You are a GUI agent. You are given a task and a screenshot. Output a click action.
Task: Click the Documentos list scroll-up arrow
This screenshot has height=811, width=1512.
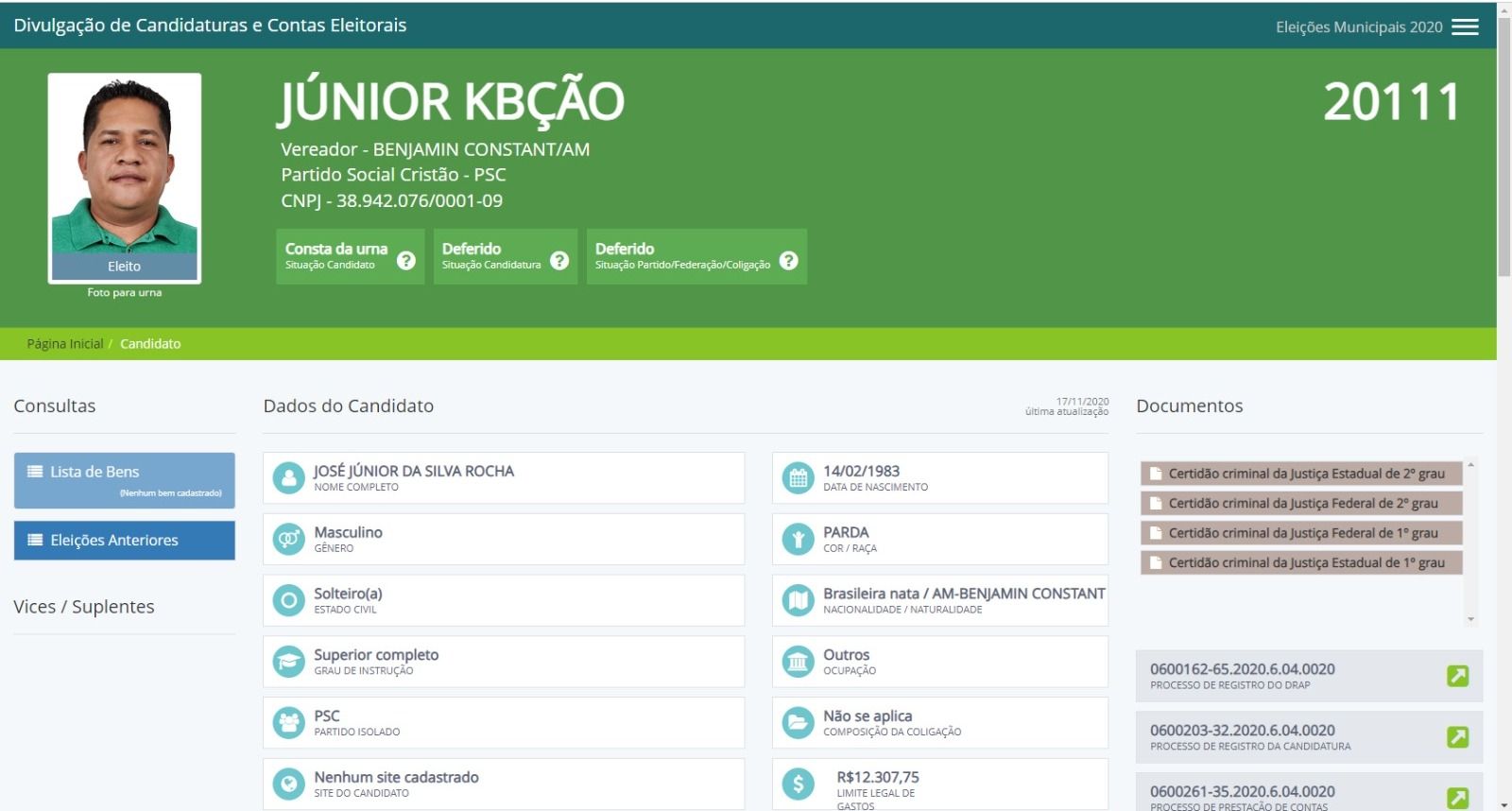click(x=1470, y=465)
